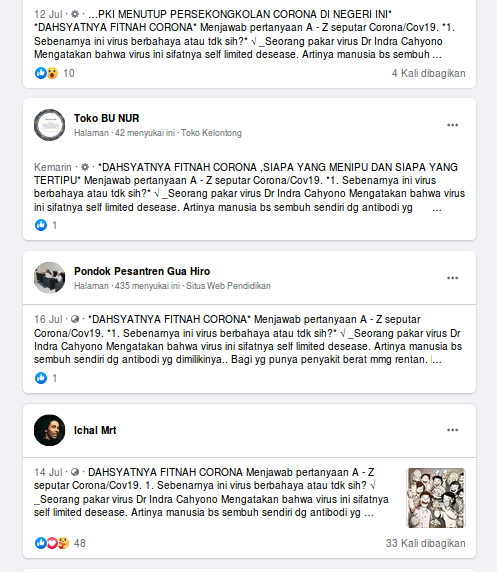
Task: Open the Pondok Pesantren Gua Hiro page link
Action: pyautogui.click(x=142, y=271)
